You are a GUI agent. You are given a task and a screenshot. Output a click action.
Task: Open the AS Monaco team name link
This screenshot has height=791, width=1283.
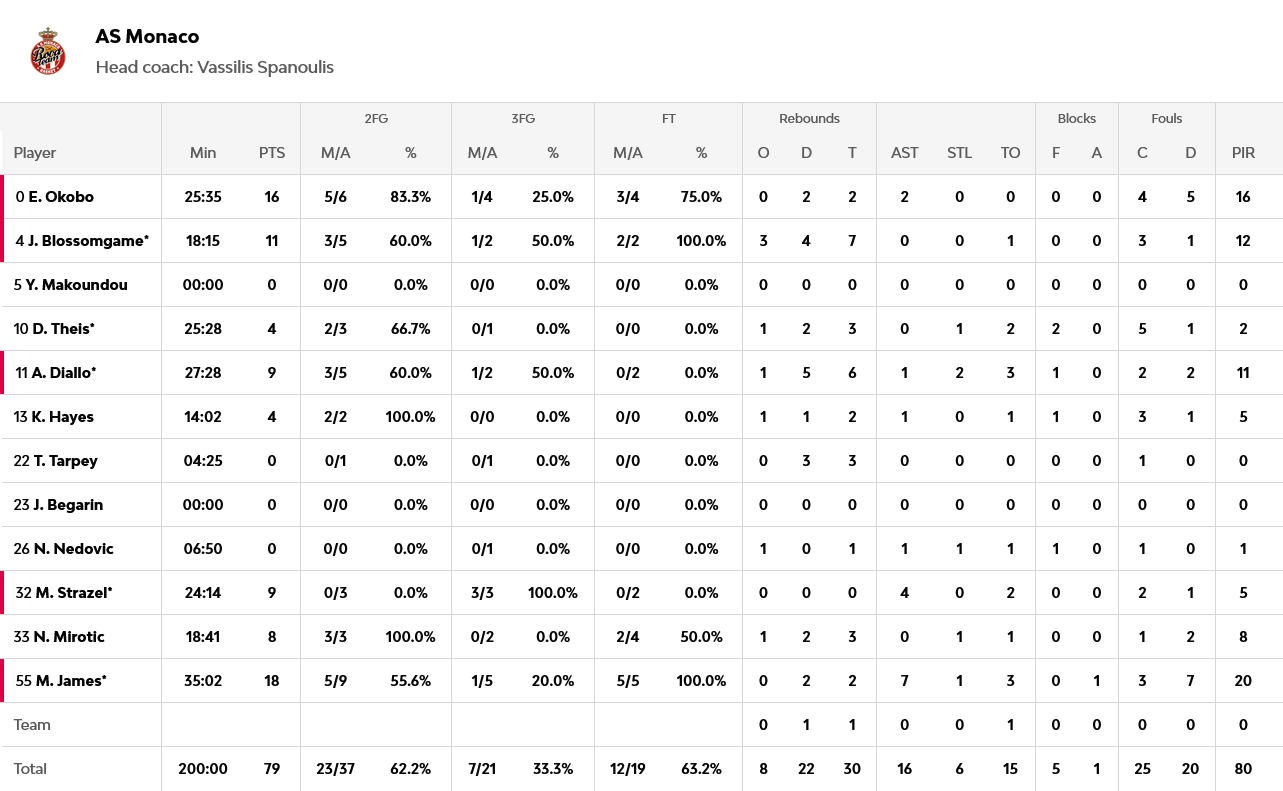147,37
